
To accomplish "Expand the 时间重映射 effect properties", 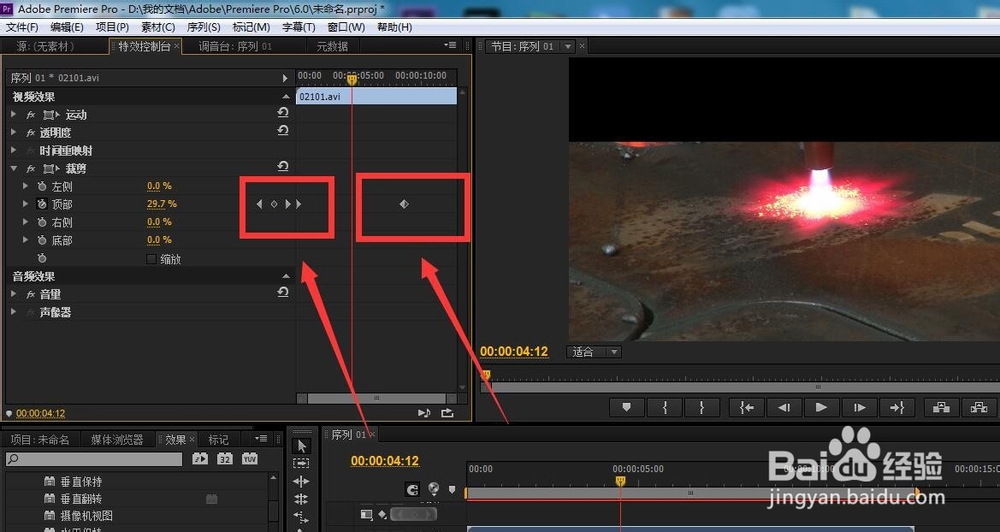I will [14, 150].
